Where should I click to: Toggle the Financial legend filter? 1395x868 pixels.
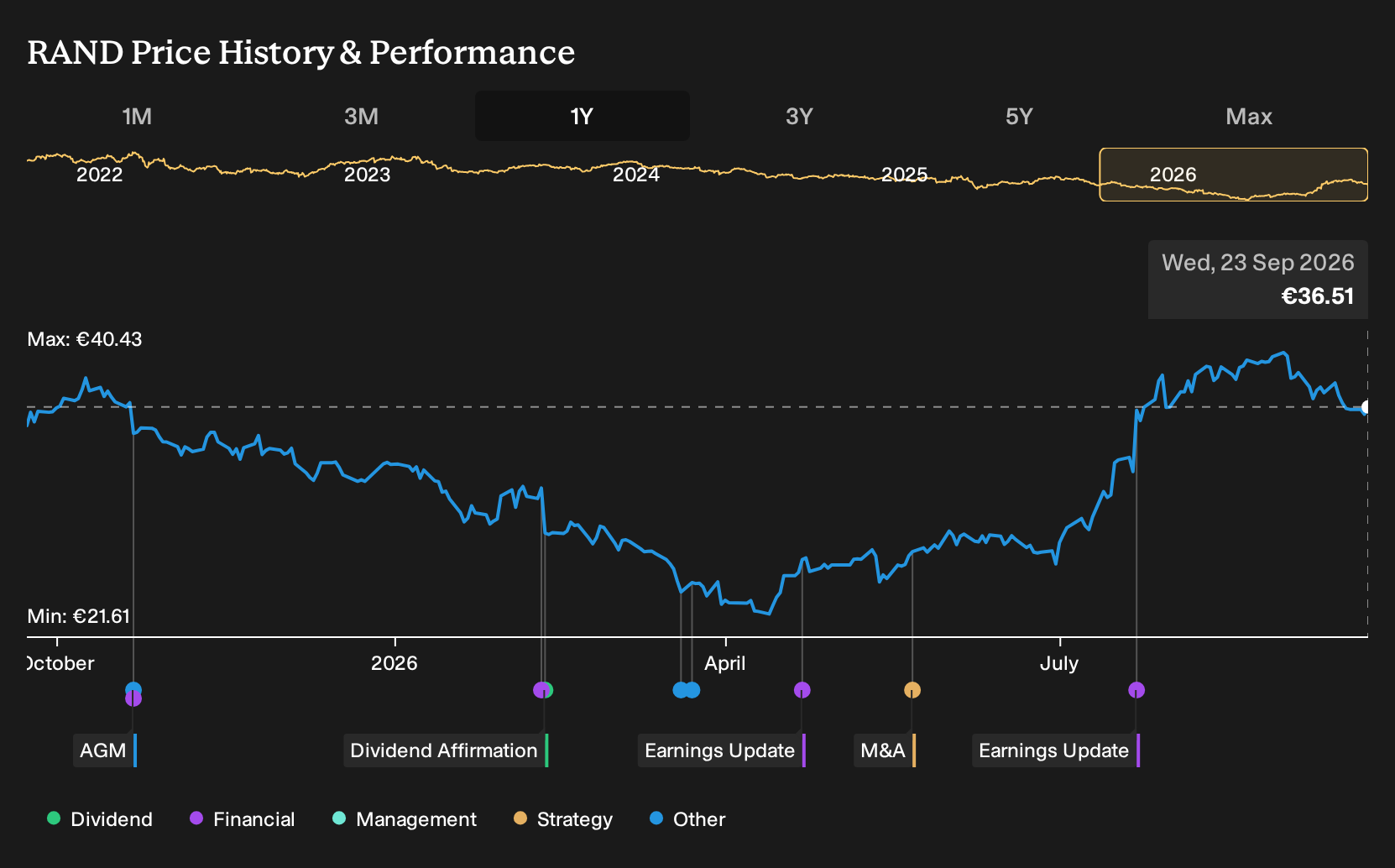pyautogui.click(x=243, y=819)
